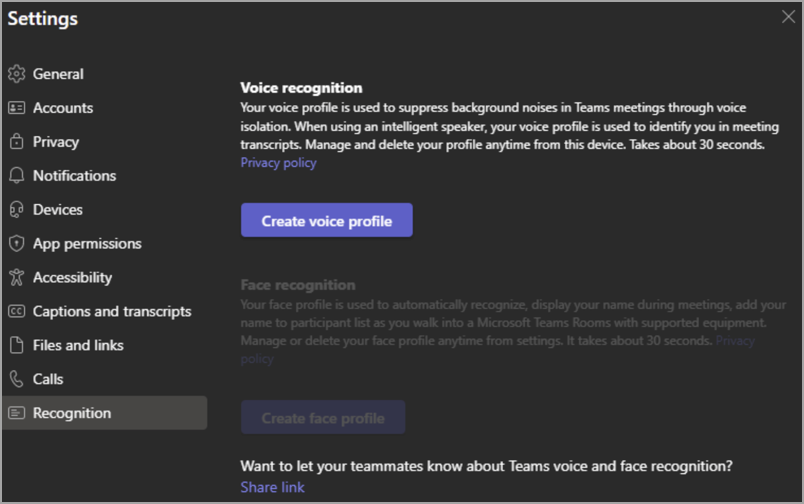
Task: Click the Notifications bell icon
Action: pos(15,176)
